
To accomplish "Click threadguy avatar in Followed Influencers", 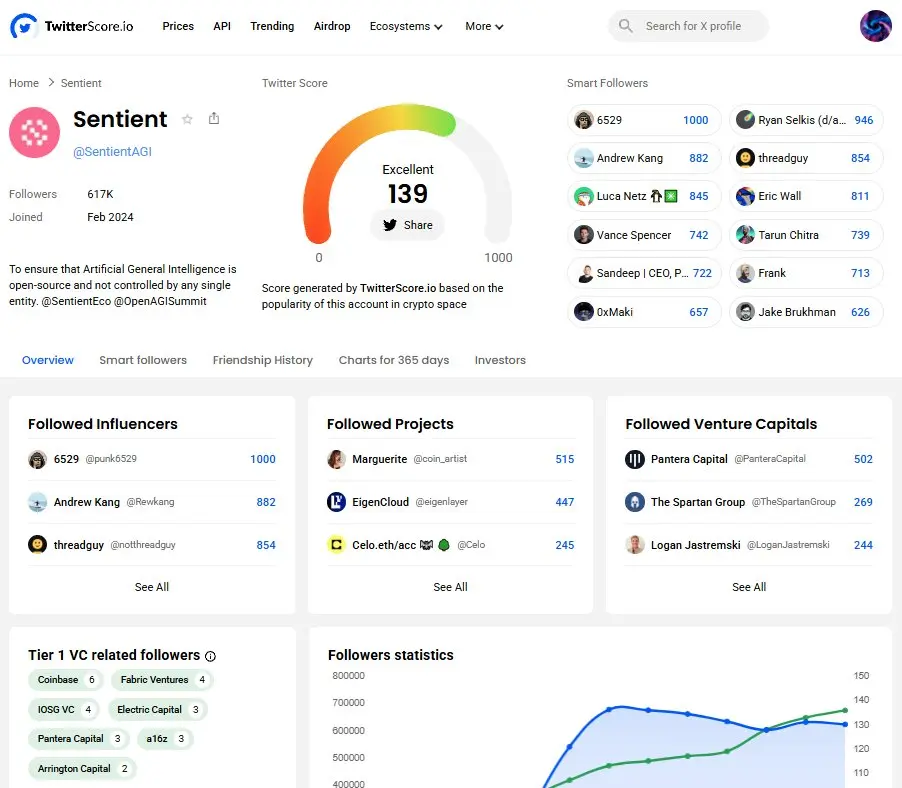I will point(37,544).
